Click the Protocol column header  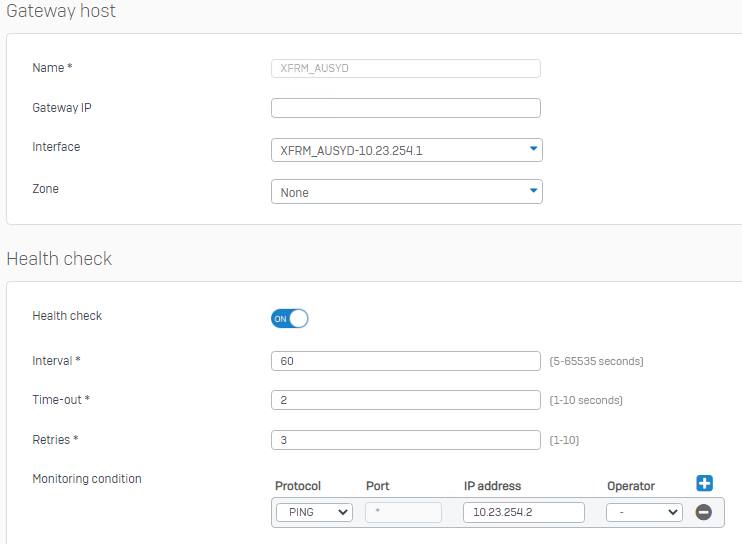pos(298,486)
